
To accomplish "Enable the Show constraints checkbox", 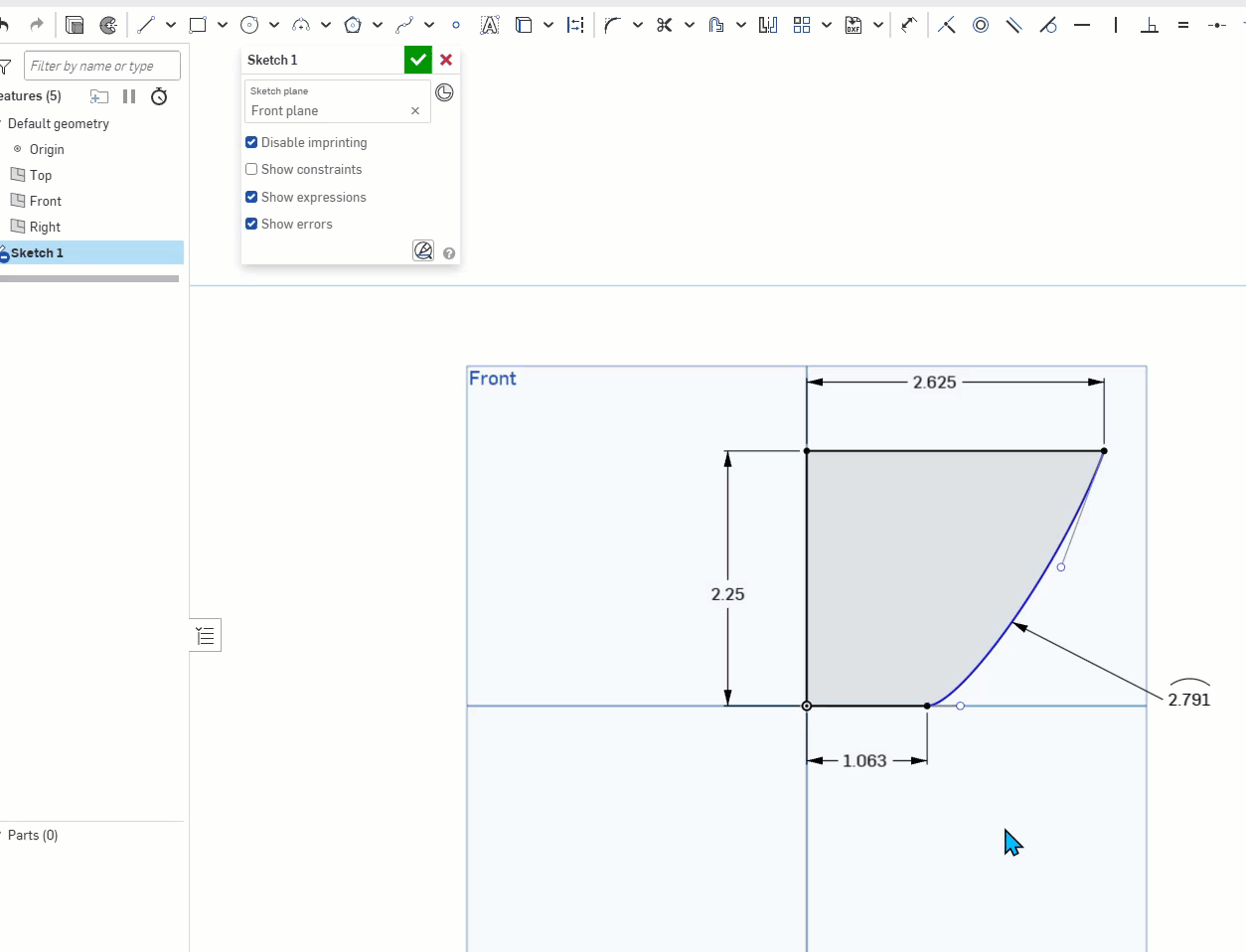I will (251, 169).
